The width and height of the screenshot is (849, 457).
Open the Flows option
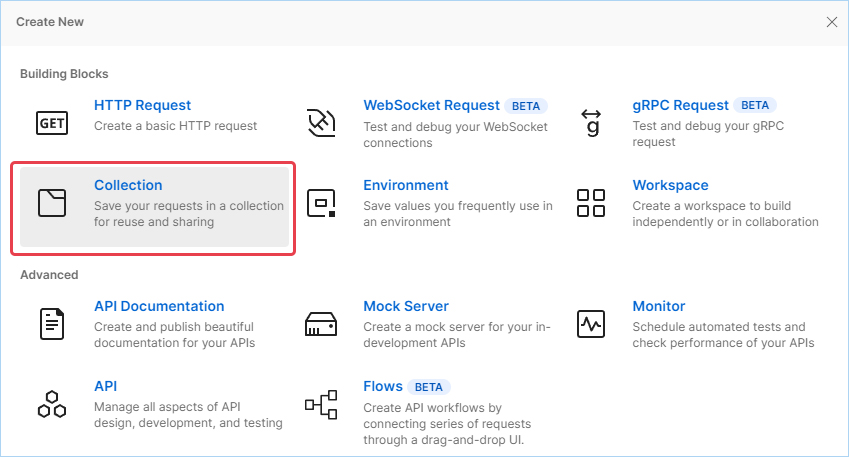click(383, 386)
